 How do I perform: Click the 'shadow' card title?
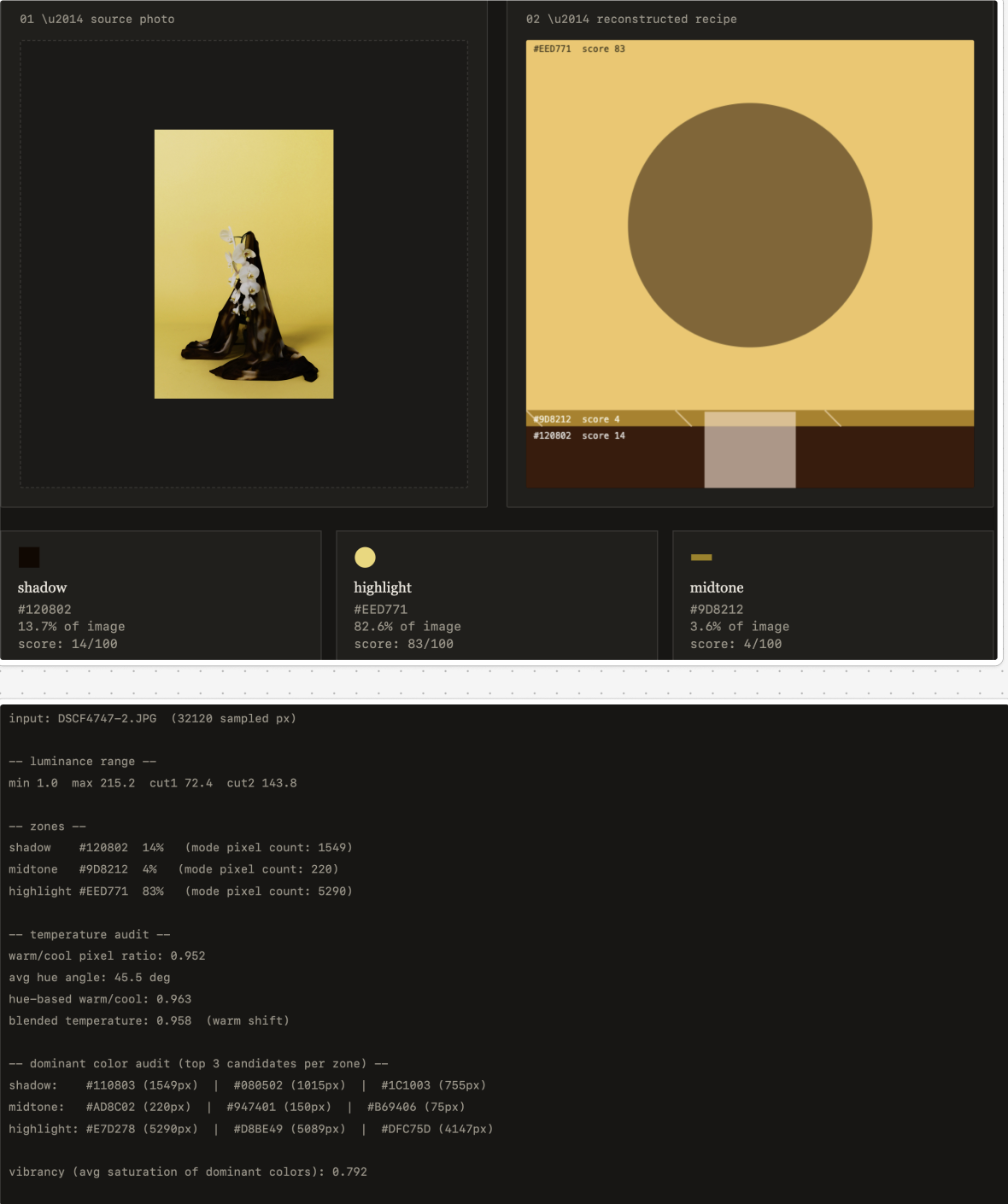point(42,587)
